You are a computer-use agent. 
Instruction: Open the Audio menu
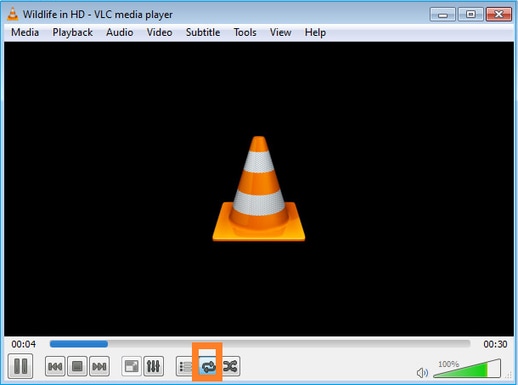pyautogui.click(x=119, y=32)
